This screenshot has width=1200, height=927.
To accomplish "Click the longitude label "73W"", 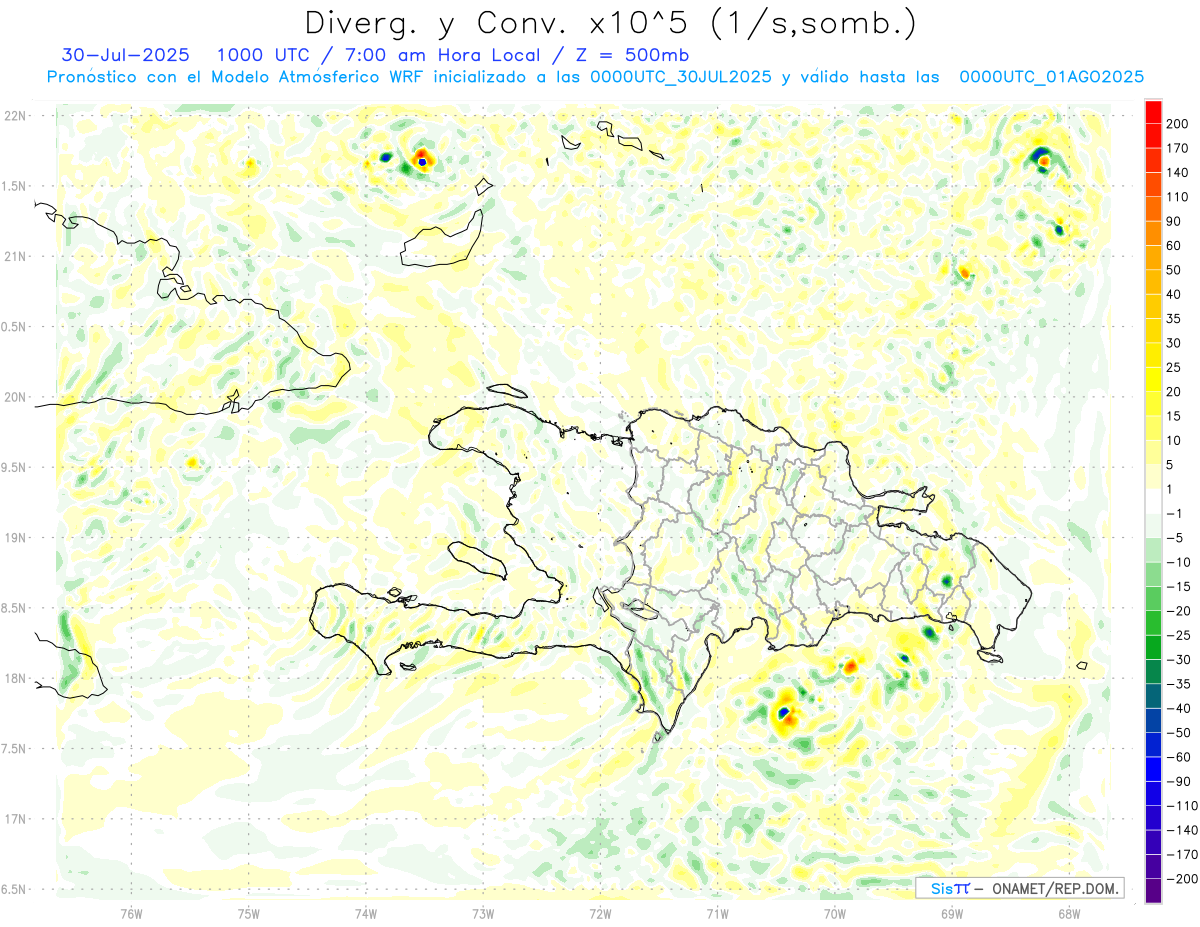I will point(483,913).
